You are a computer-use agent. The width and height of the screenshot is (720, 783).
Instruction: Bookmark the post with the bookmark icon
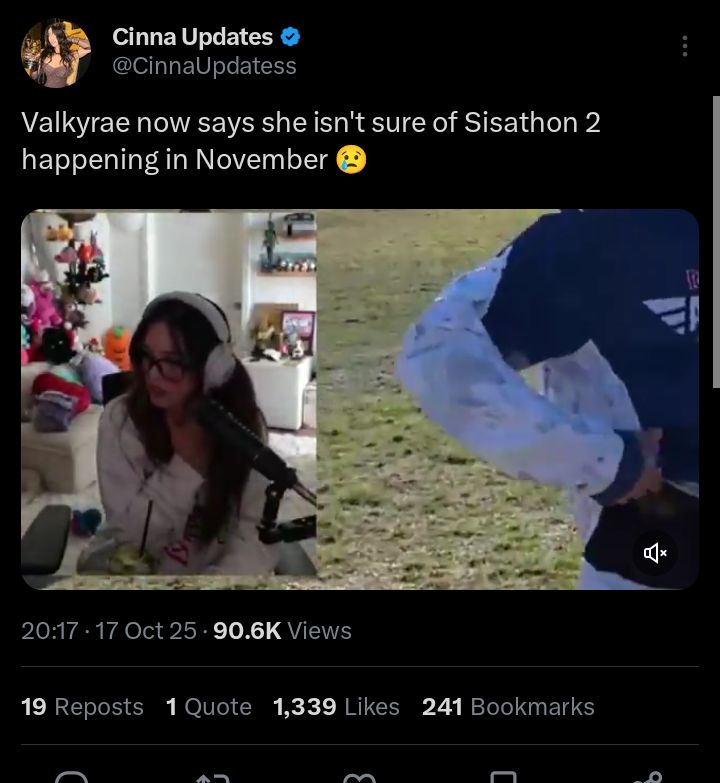[x=503, y=778]
